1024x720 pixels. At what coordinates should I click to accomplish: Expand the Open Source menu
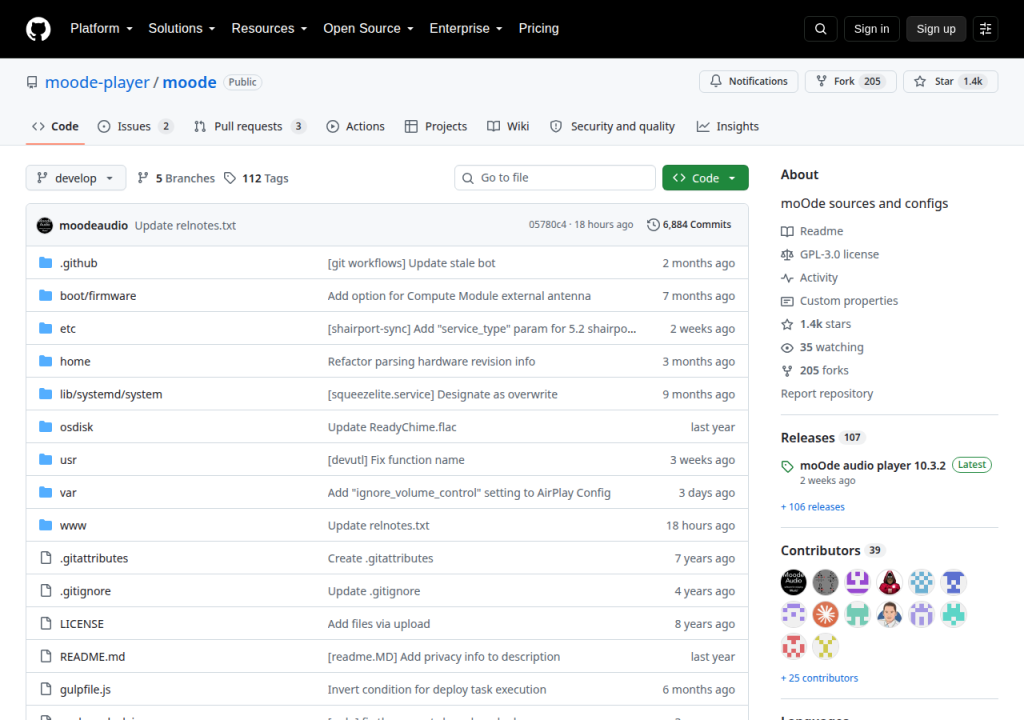click(x=368, y=29)
